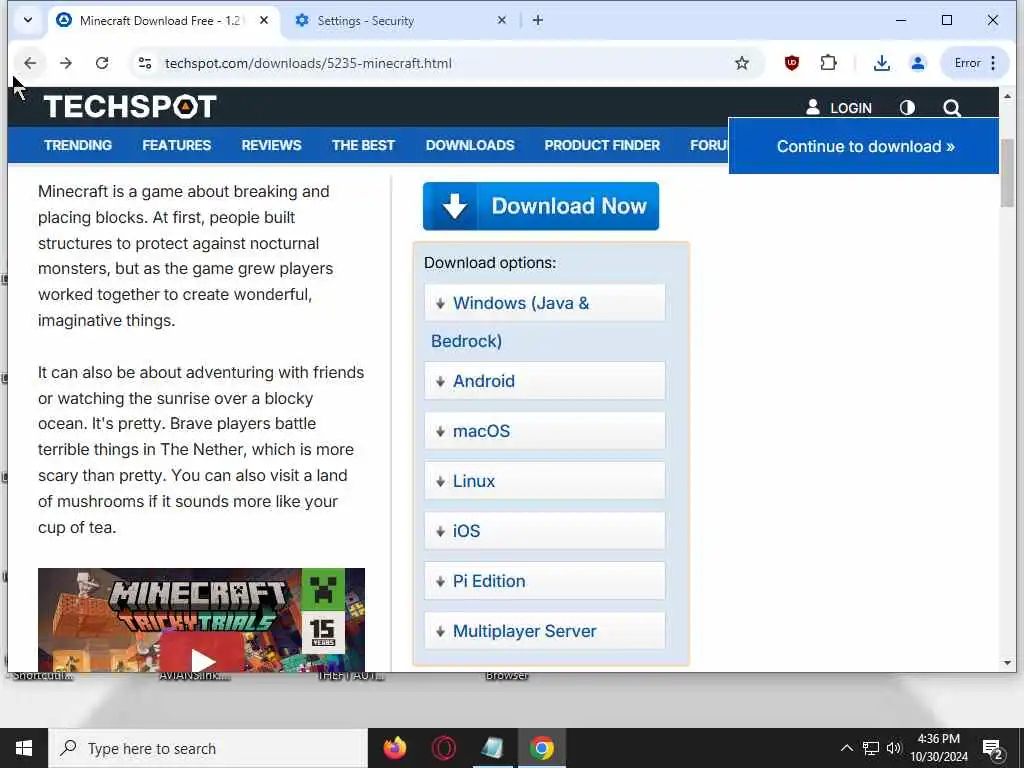Screen dimensions: 1024x768
Task: Show Chrome downloads
Action: click(x=882, y=63)
